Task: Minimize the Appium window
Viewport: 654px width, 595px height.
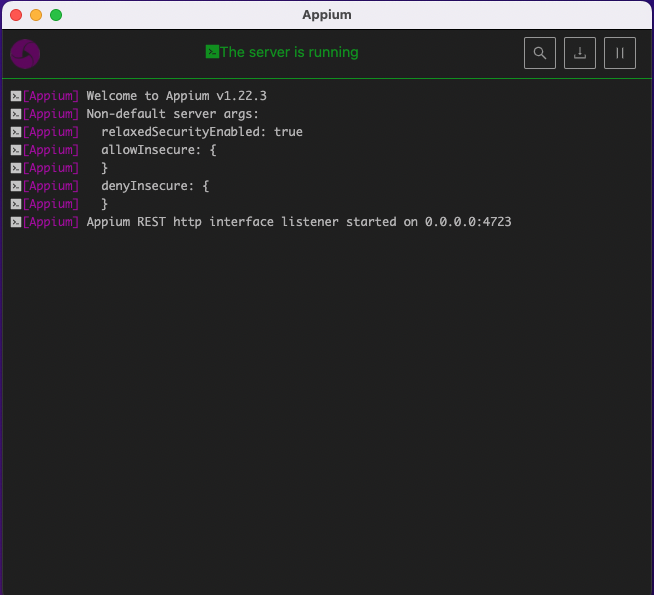Action: (x=36, y=15)
